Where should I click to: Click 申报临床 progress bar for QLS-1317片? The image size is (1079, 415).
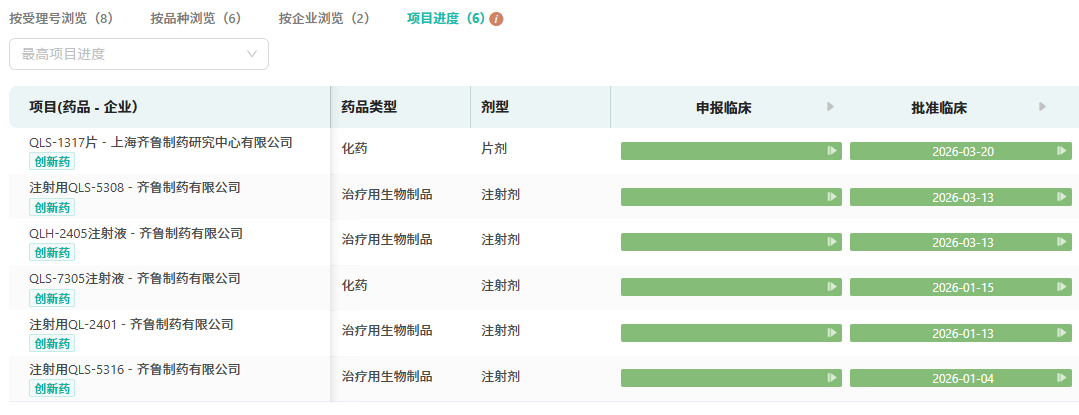(x=731, y=151)
